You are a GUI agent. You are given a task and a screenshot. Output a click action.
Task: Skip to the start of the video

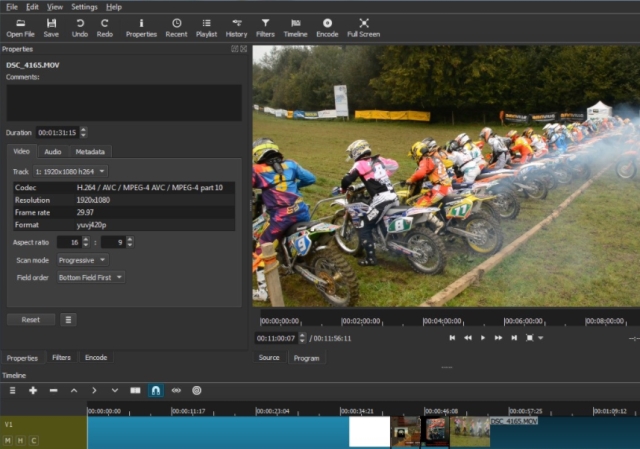pos(452,338)
